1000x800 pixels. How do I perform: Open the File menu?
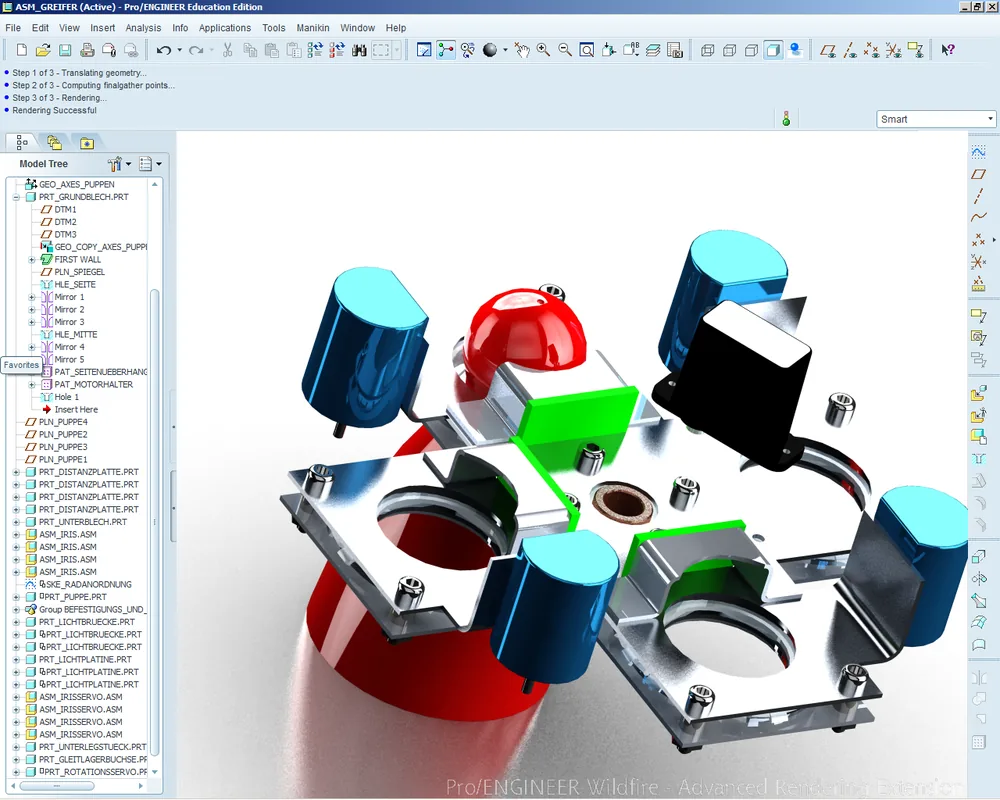click(13, 28)
